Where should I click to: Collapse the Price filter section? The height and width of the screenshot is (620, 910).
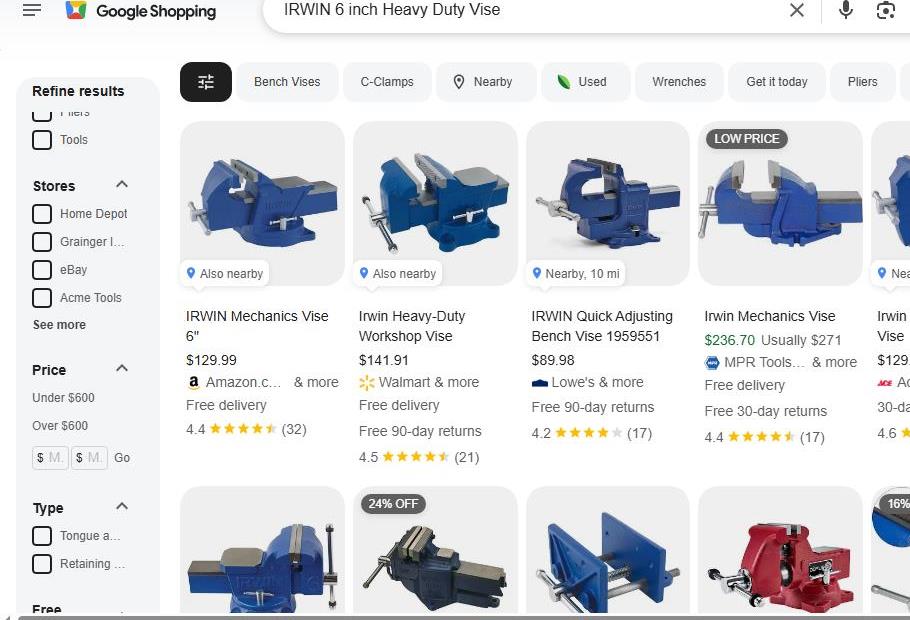122,369
